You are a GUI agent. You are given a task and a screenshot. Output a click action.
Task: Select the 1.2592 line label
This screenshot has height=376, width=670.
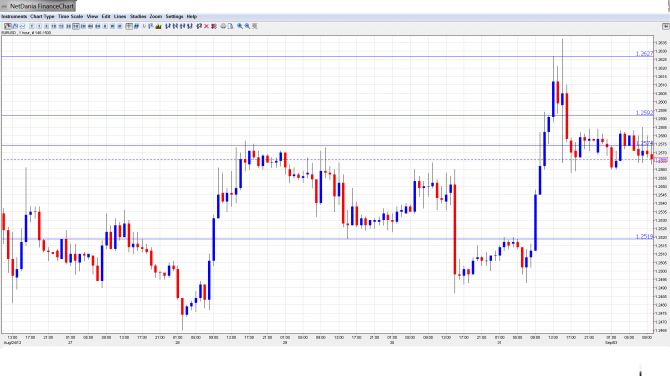644,113
